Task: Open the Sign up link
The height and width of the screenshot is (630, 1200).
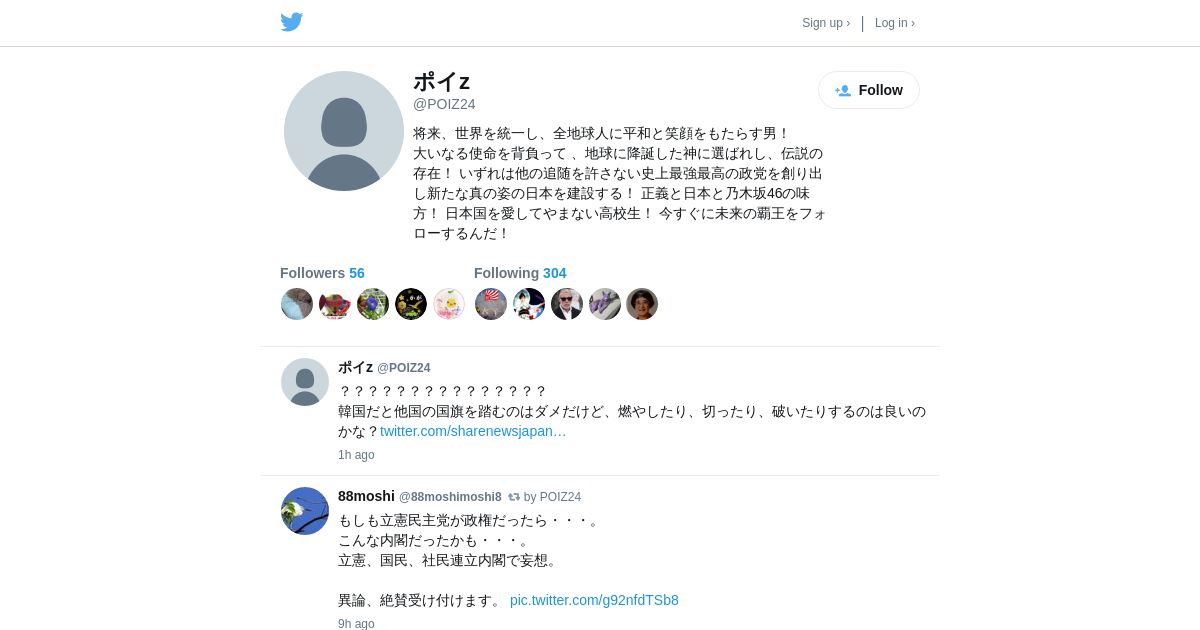Action: [826, 23]
